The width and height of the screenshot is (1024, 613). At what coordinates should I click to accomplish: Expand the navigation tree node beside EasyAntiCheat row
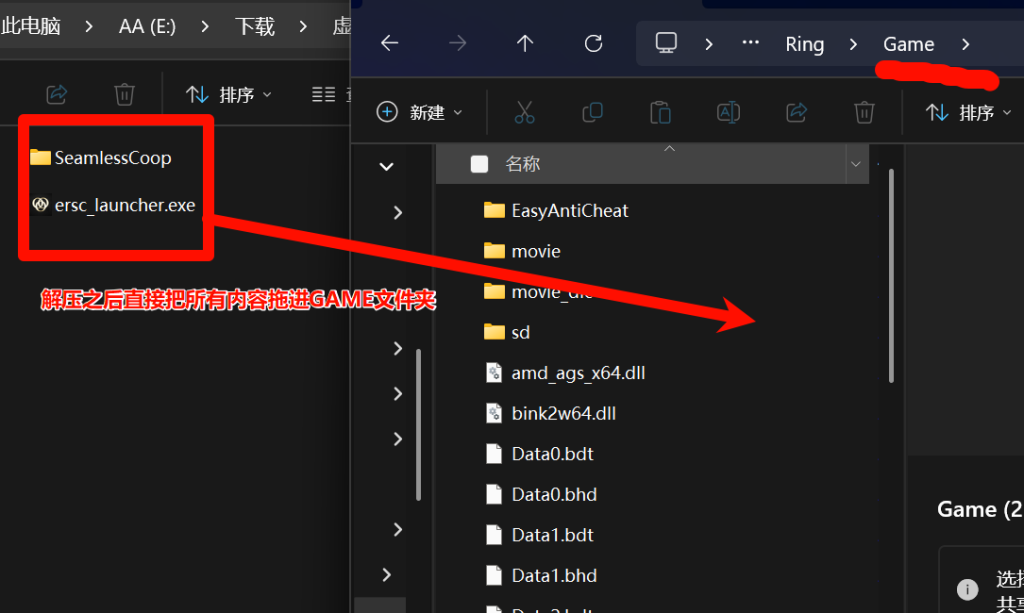[398, 212]
